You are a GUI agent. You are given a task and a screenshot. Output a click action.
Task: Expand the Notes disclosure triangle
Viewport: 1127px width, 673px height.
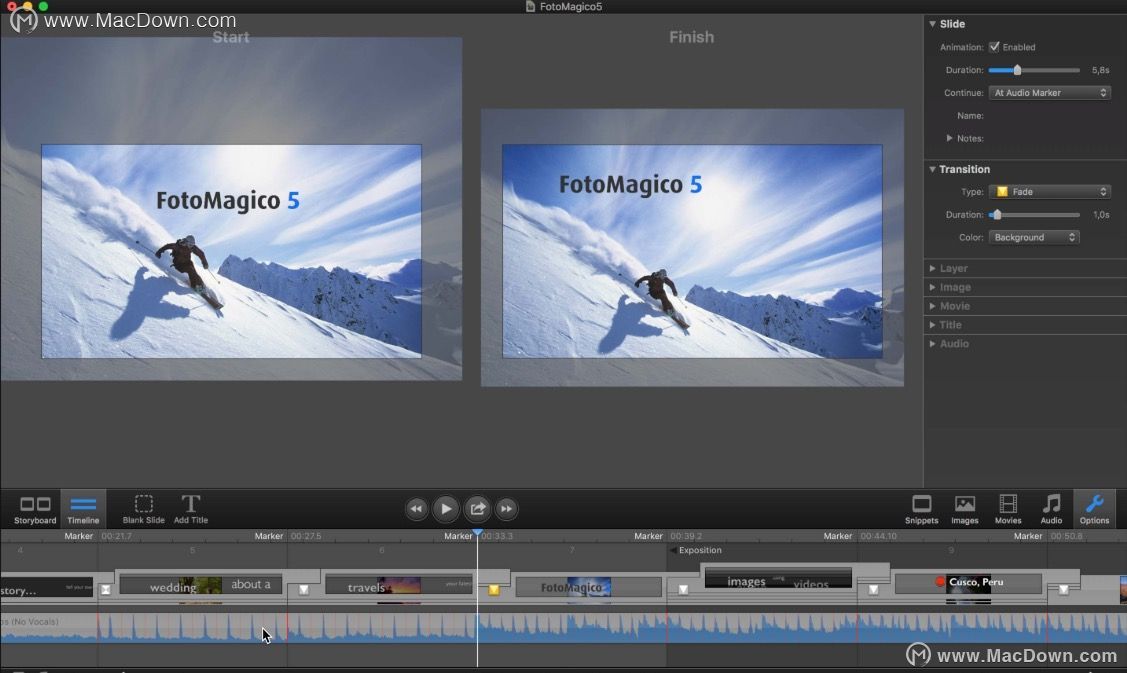pos(949,138)
